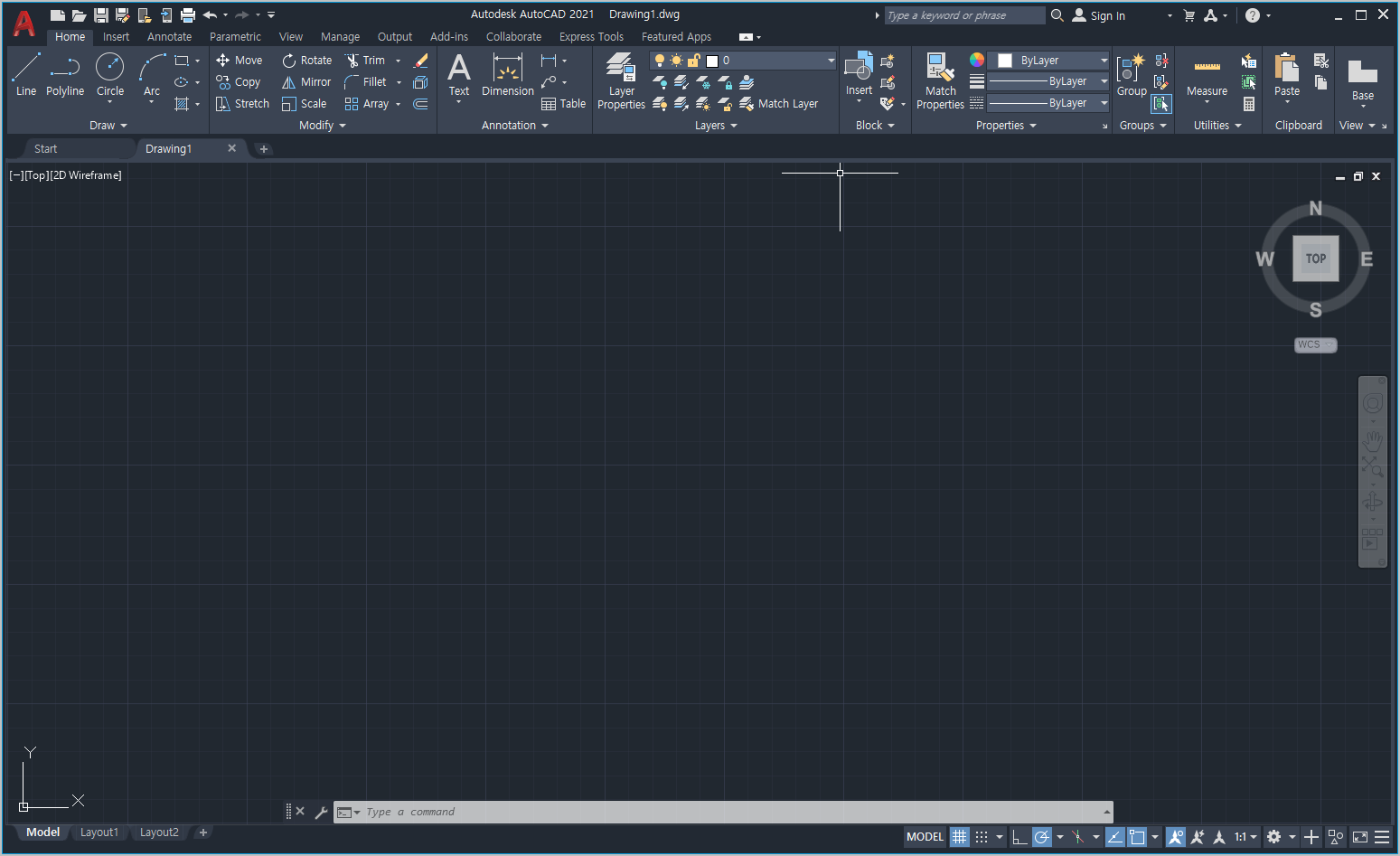The width and height of the screenshot is (1400, 856).
Task: Activate the Mirror tool
Action: click(x=307, y=82)
